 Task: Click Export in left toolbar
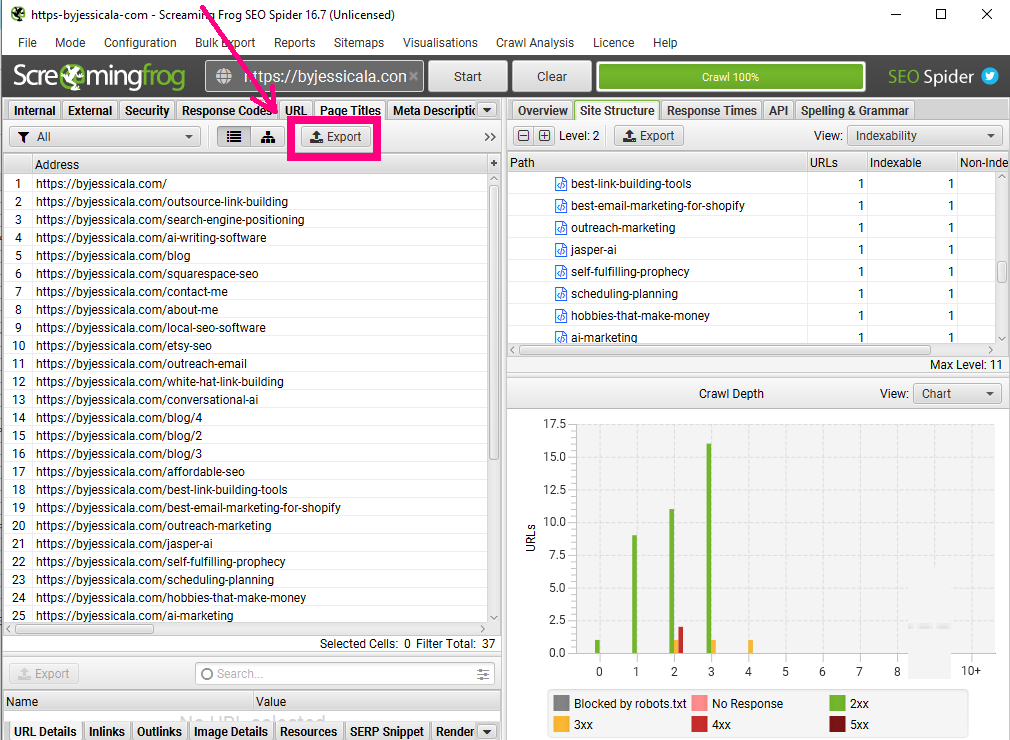[x=336, y=137]
